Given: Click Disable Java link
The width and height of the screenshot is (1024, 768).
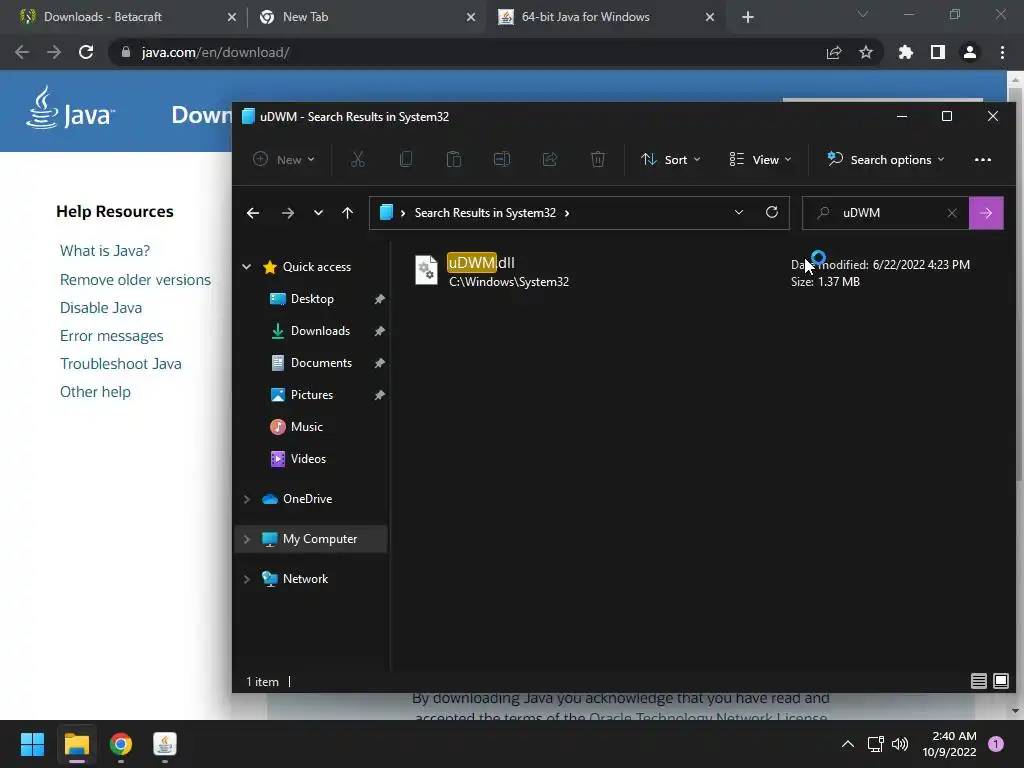Looking at the screenshot, I should (x=101, y=308).
